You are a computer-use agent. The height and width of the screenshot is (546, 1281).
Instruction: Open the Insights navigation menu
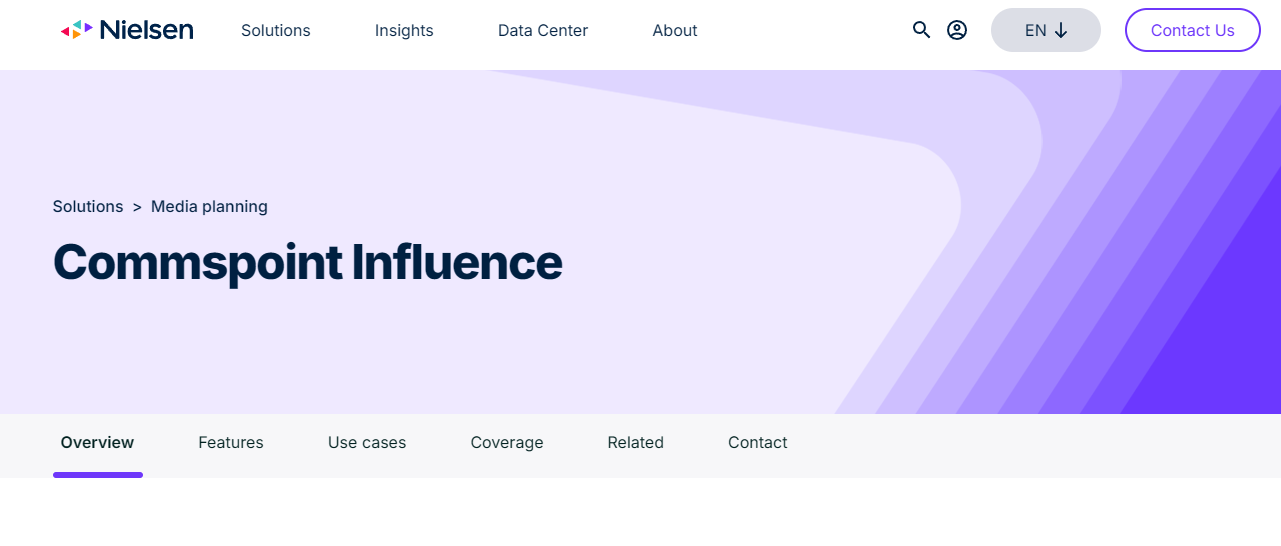click(404, 31)
